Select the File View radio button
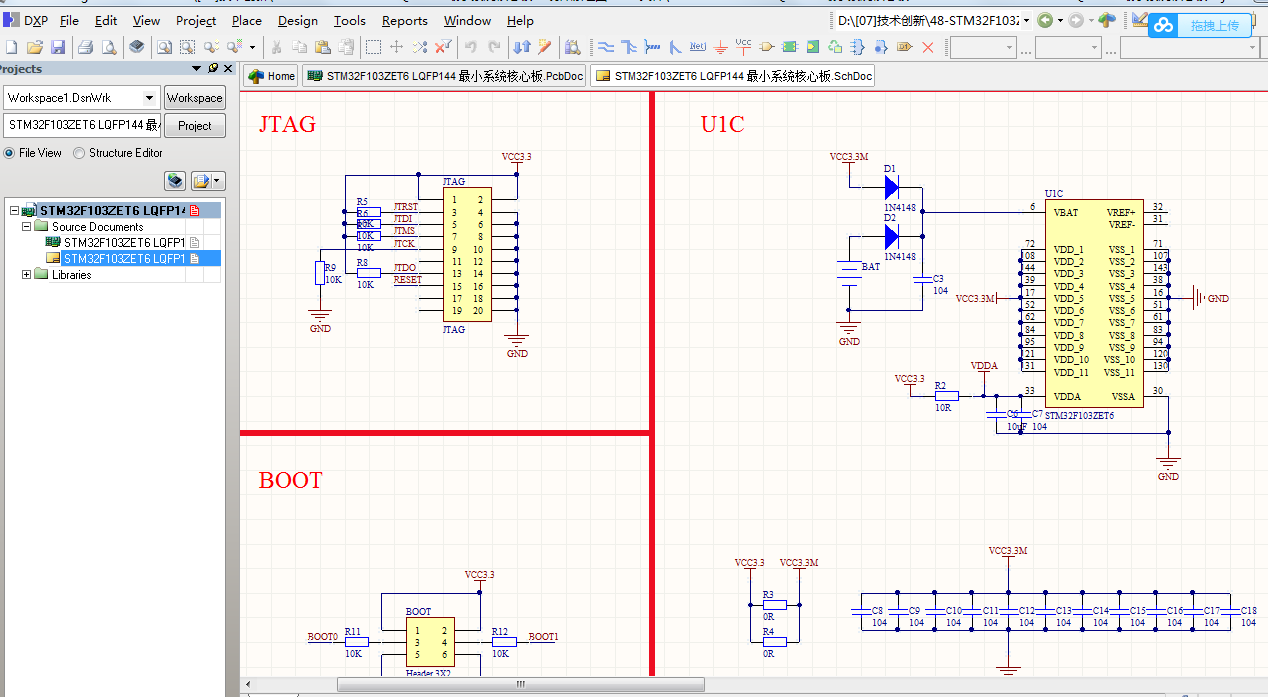Screen dimensions: 1268x697 (10, 153)
